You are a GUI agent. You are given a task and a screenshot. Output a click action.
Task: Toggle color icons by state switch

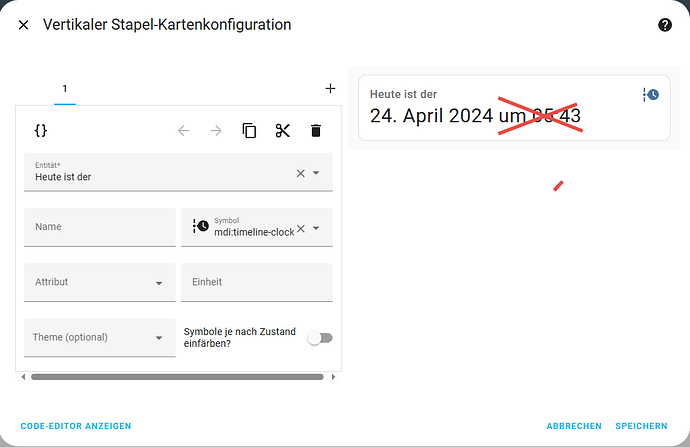coord(320,338)
